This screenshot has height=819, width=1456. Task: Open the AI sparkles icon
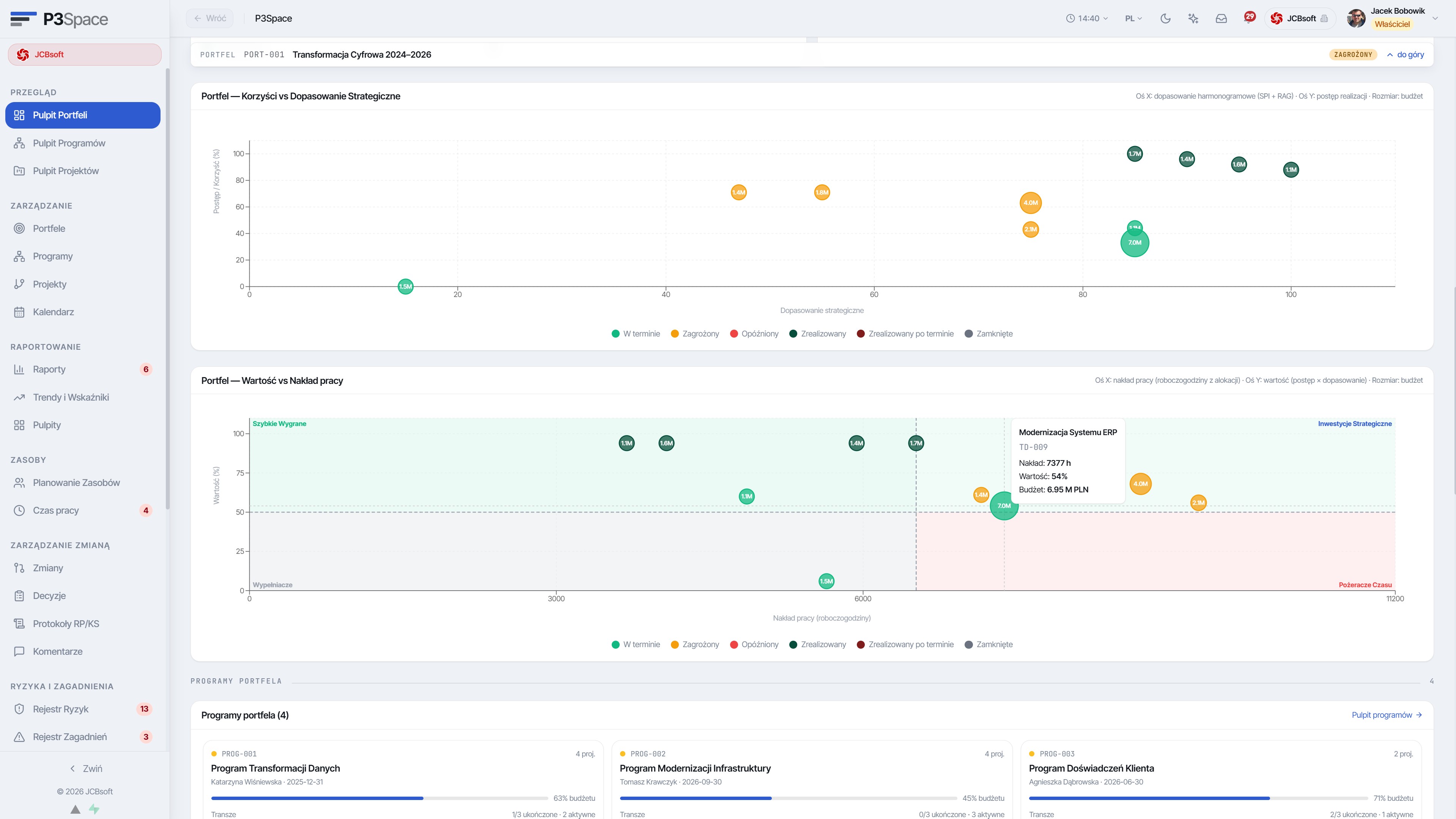1193,18
